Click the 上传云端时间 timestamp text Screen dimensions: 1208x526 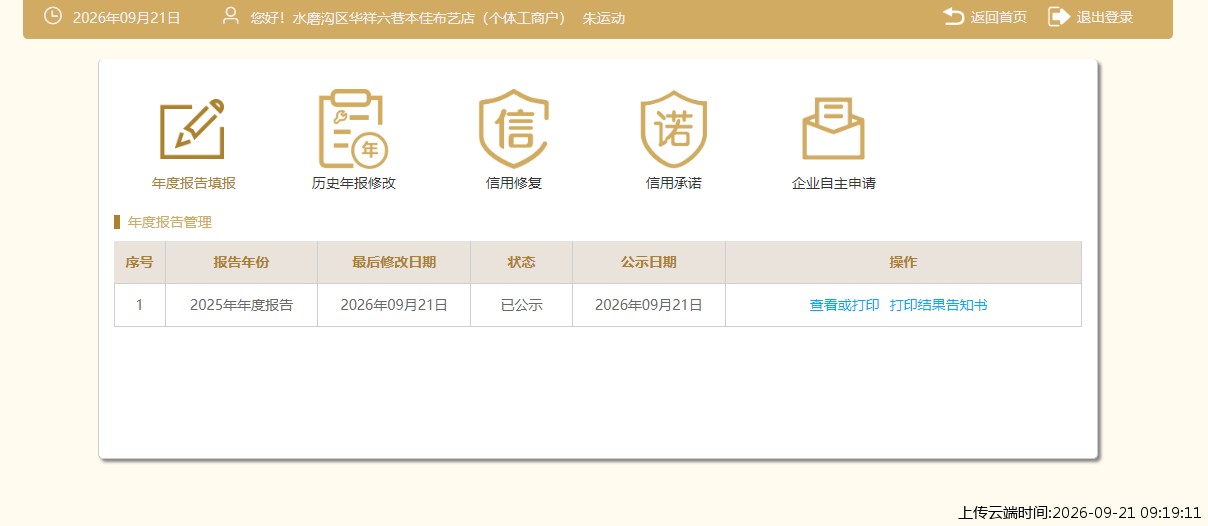click(x=1079, y=512)
